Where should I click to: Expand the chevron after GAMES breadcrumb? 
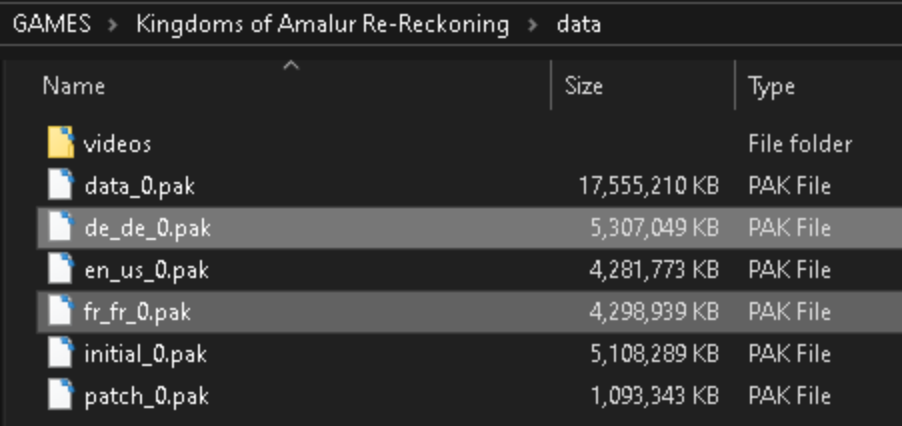[113, 25]
